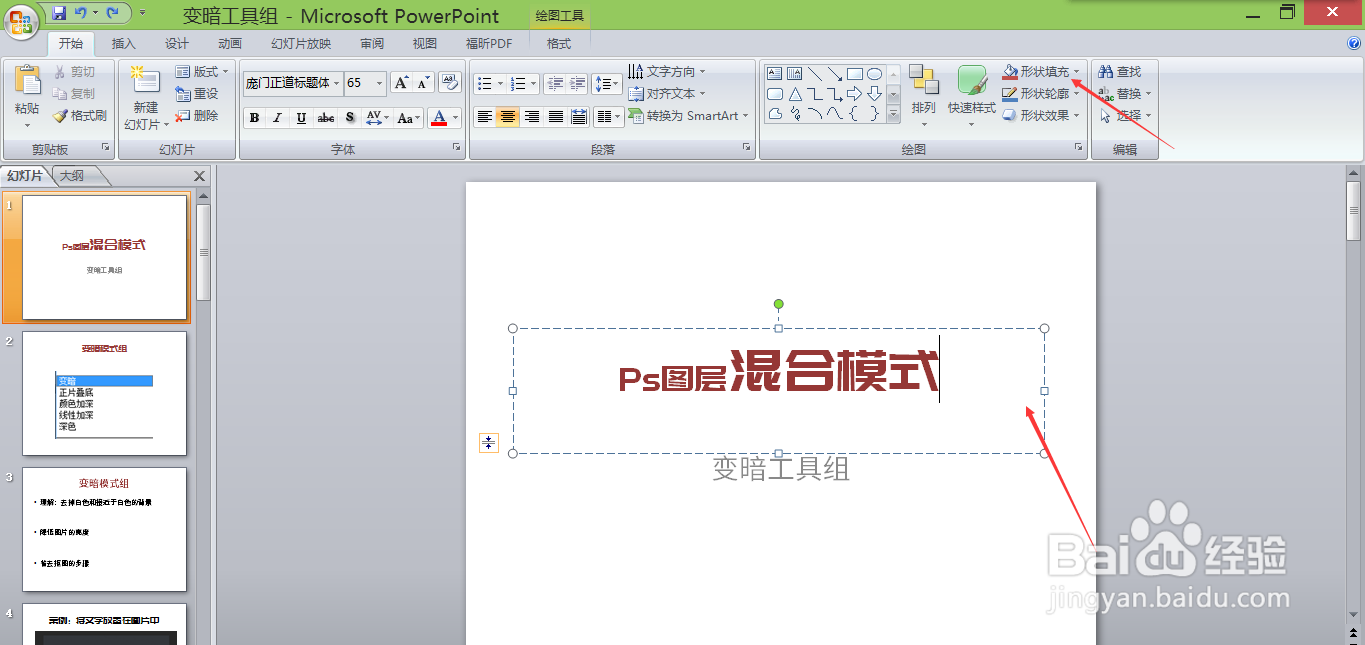The image size is (1365, 645).
Task: Toggle bold formatting
Action: click(x=254, y=117)
